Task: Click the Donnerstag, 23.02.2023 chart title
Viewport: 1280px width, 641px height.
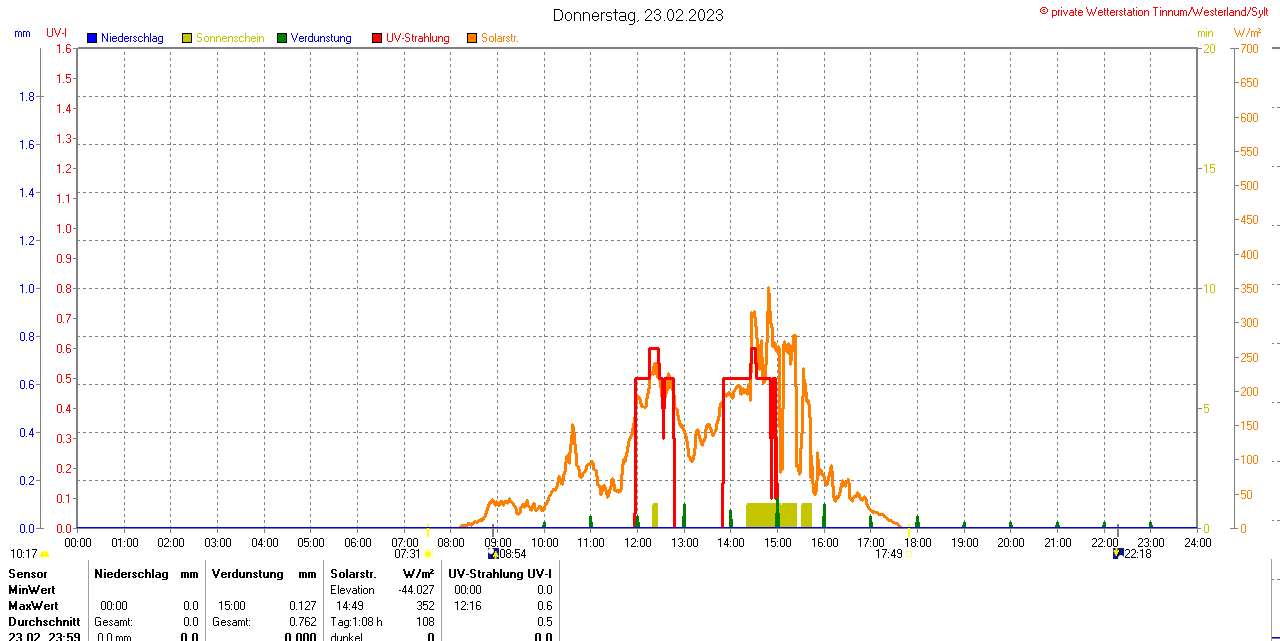Action: (x=638, y=15)
